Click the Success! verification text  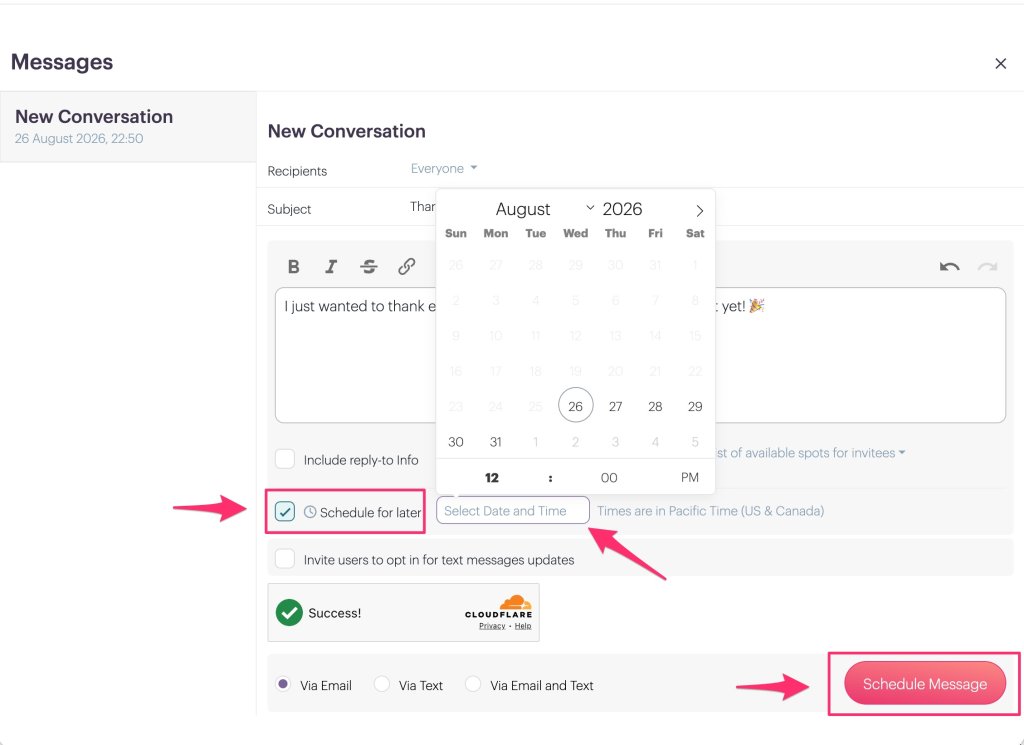334,612
